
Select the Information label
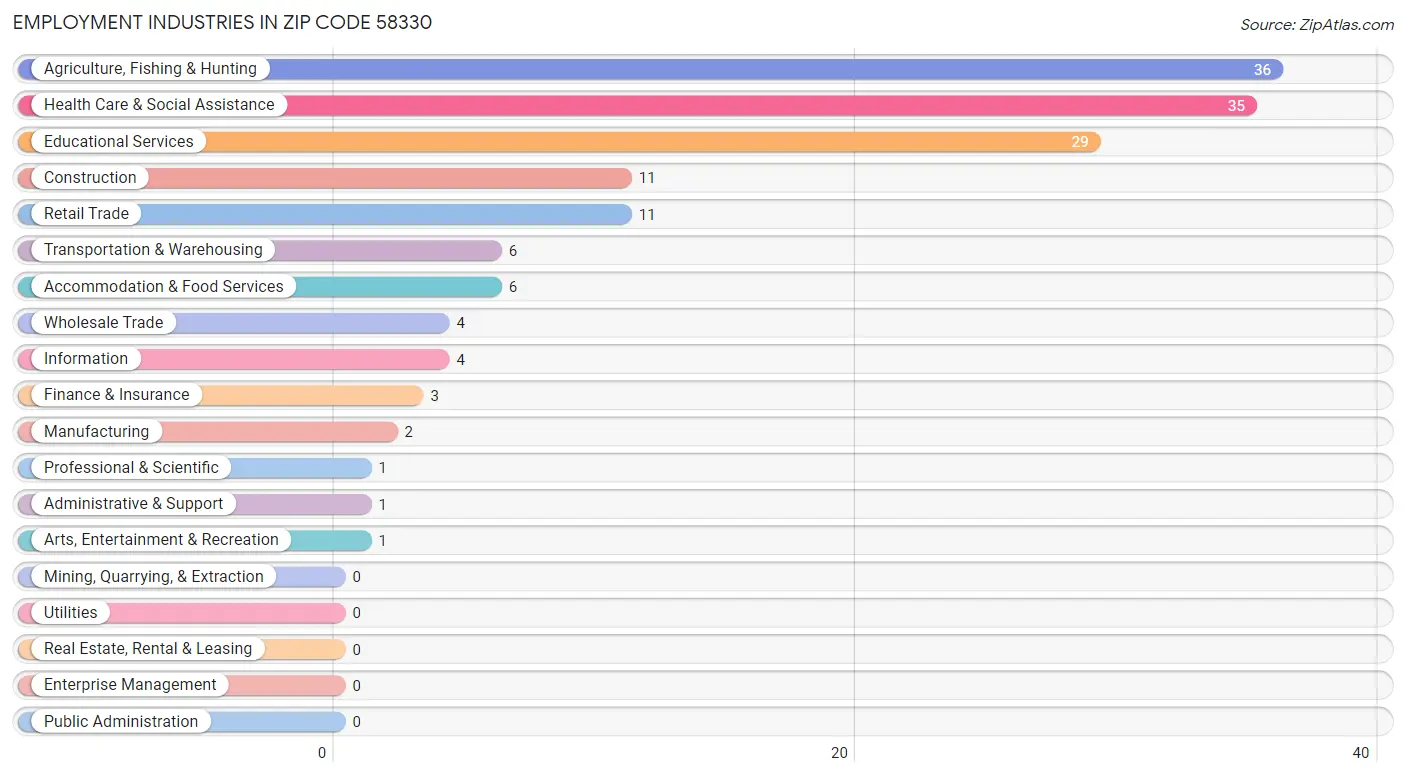pos(86,359)
